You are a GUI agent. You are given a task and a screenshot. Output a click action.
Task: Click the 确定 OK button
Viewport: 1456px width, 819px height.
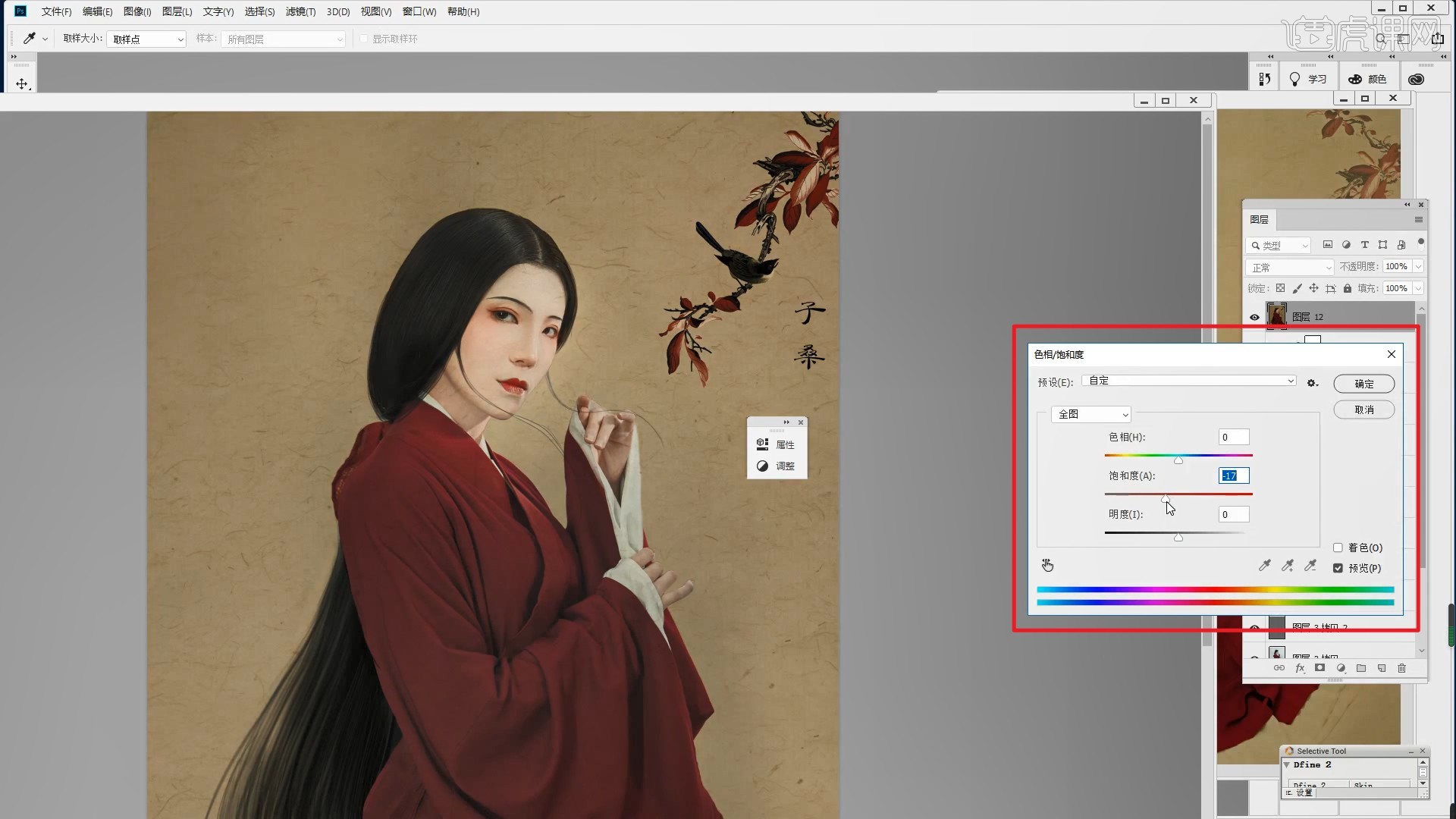pyautogui.click(x=1363, y=384)
